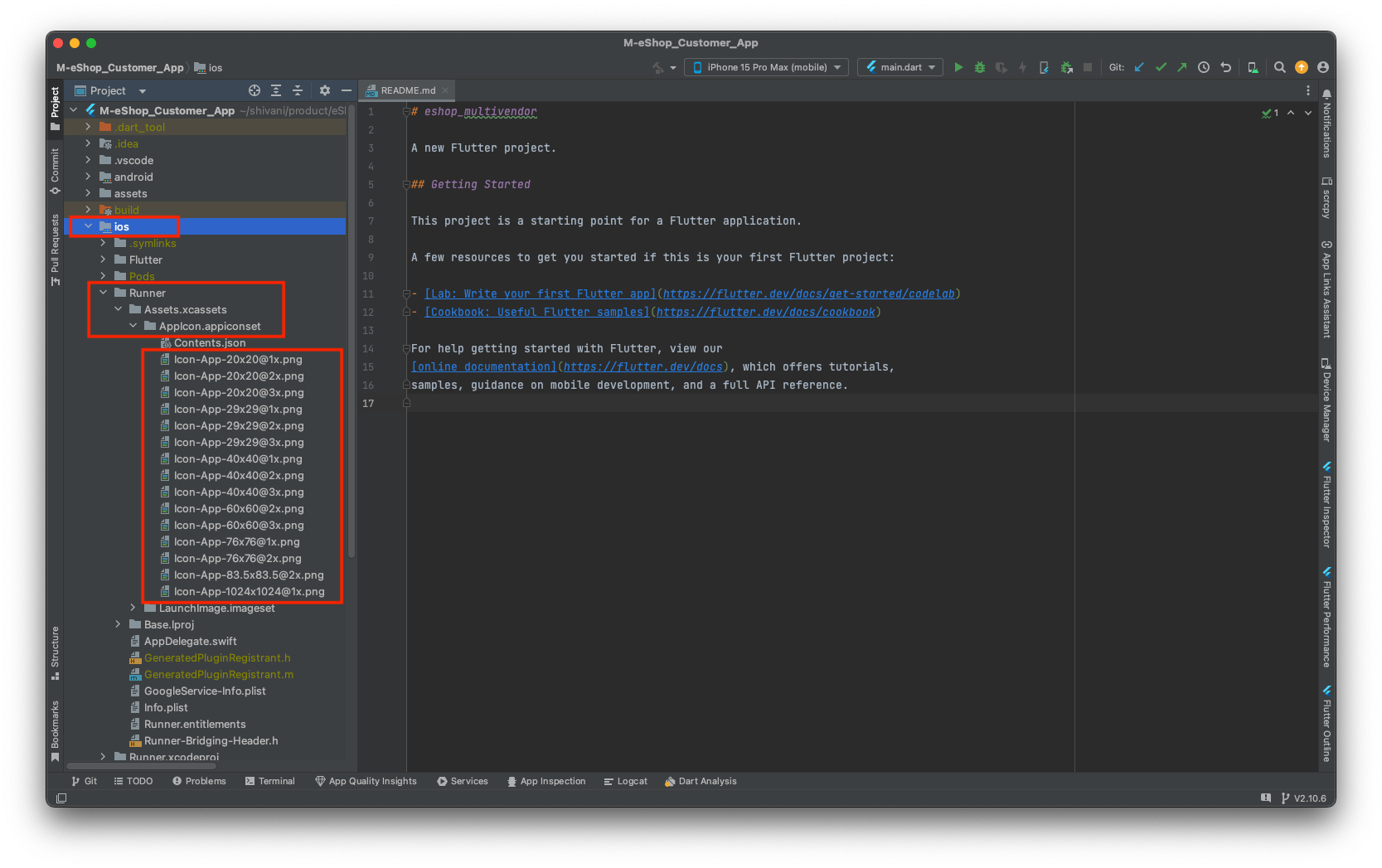Image resolution: width=1382 pixels, height=868 pixels.
Task: Click the Flutter Hot Reload lightning icon
Action: pyautogui.click(x=1023, y=67)
